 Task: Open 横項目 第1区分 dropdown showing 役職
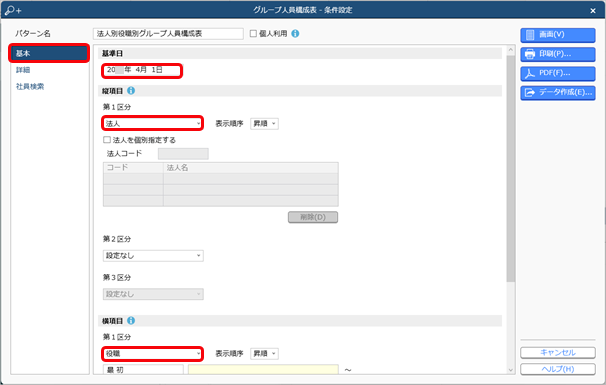click(153, 353)
